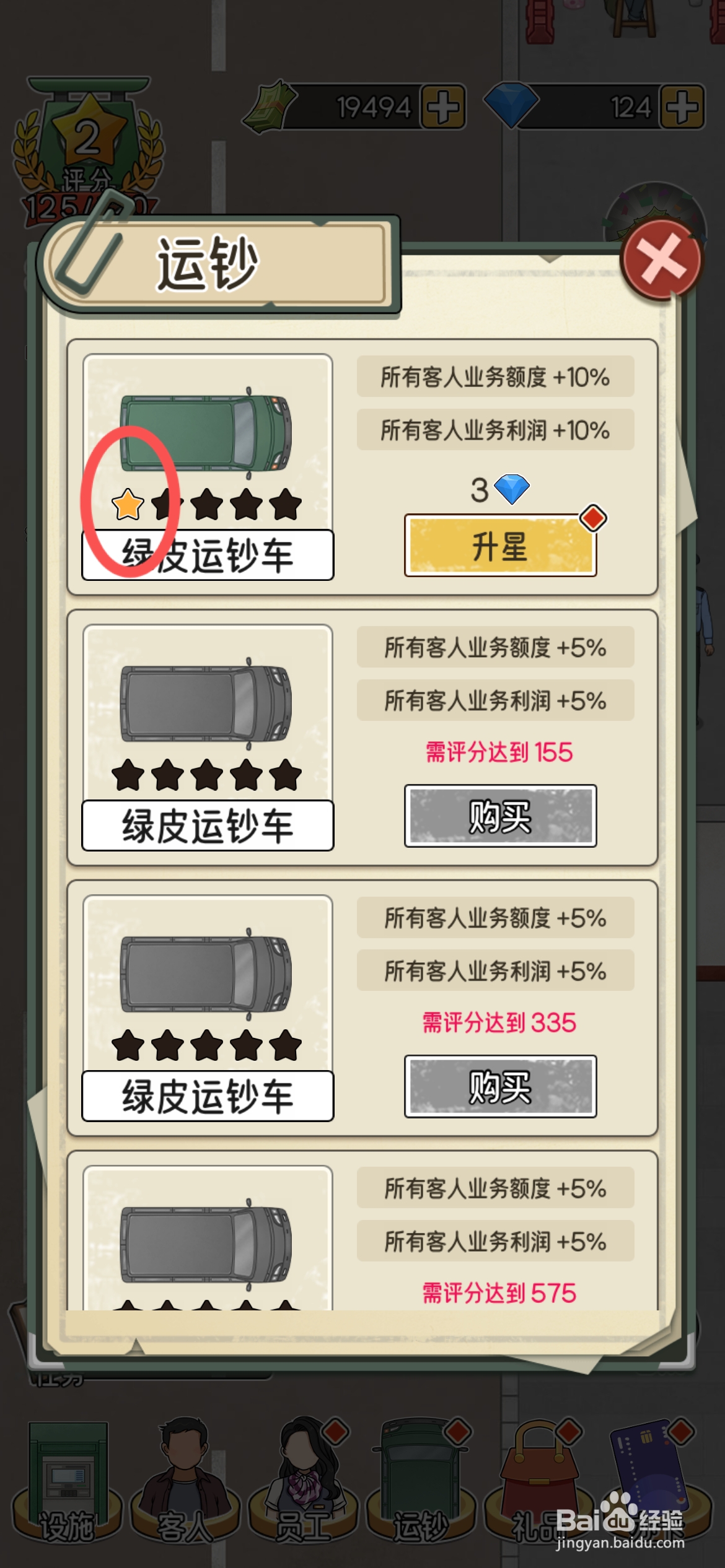Click 购买 button requiring rating 155
Viewport: 725px width, 1568px height.
(x=500, y=816)
